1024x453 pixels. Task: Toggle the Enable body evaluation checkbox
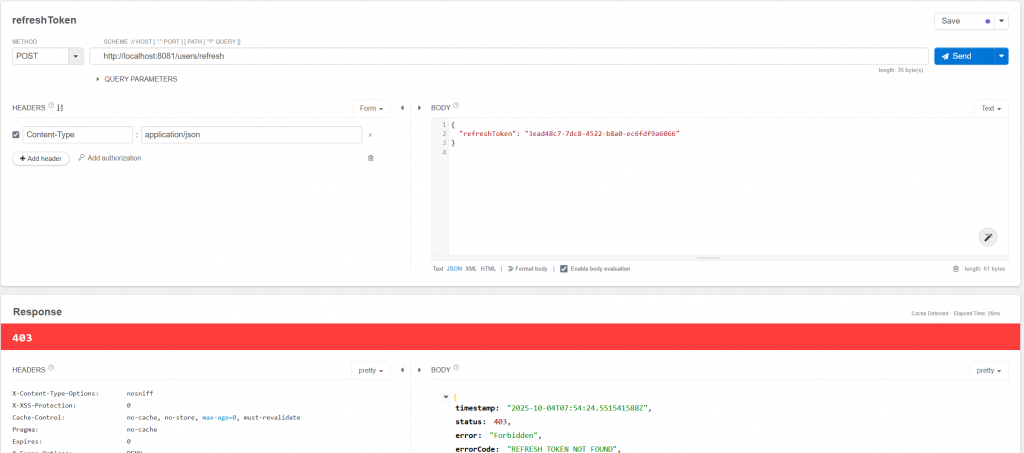tap(564, 269)
